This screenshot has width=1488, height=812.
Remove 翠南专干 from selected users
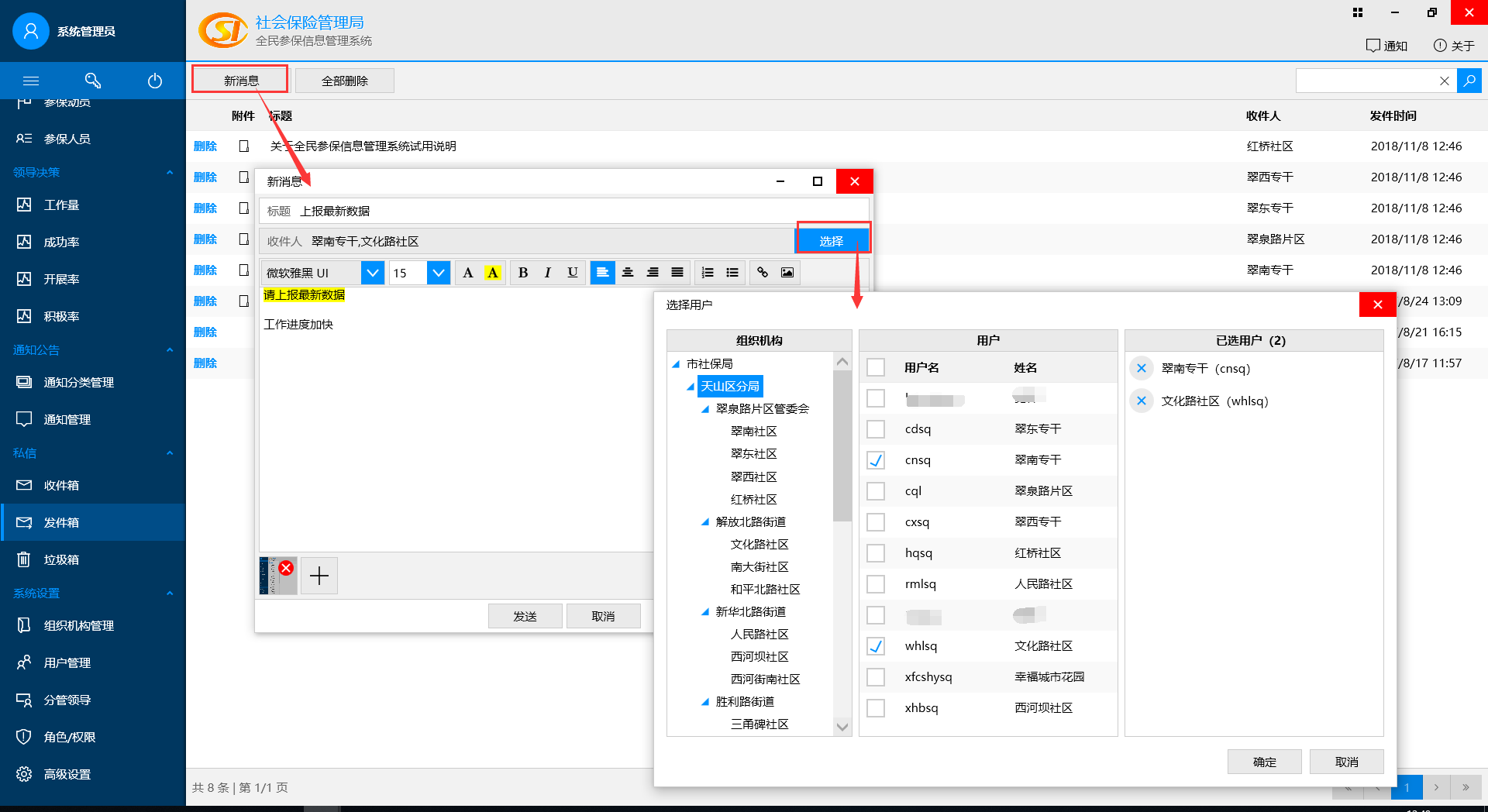click(1141, 369)
